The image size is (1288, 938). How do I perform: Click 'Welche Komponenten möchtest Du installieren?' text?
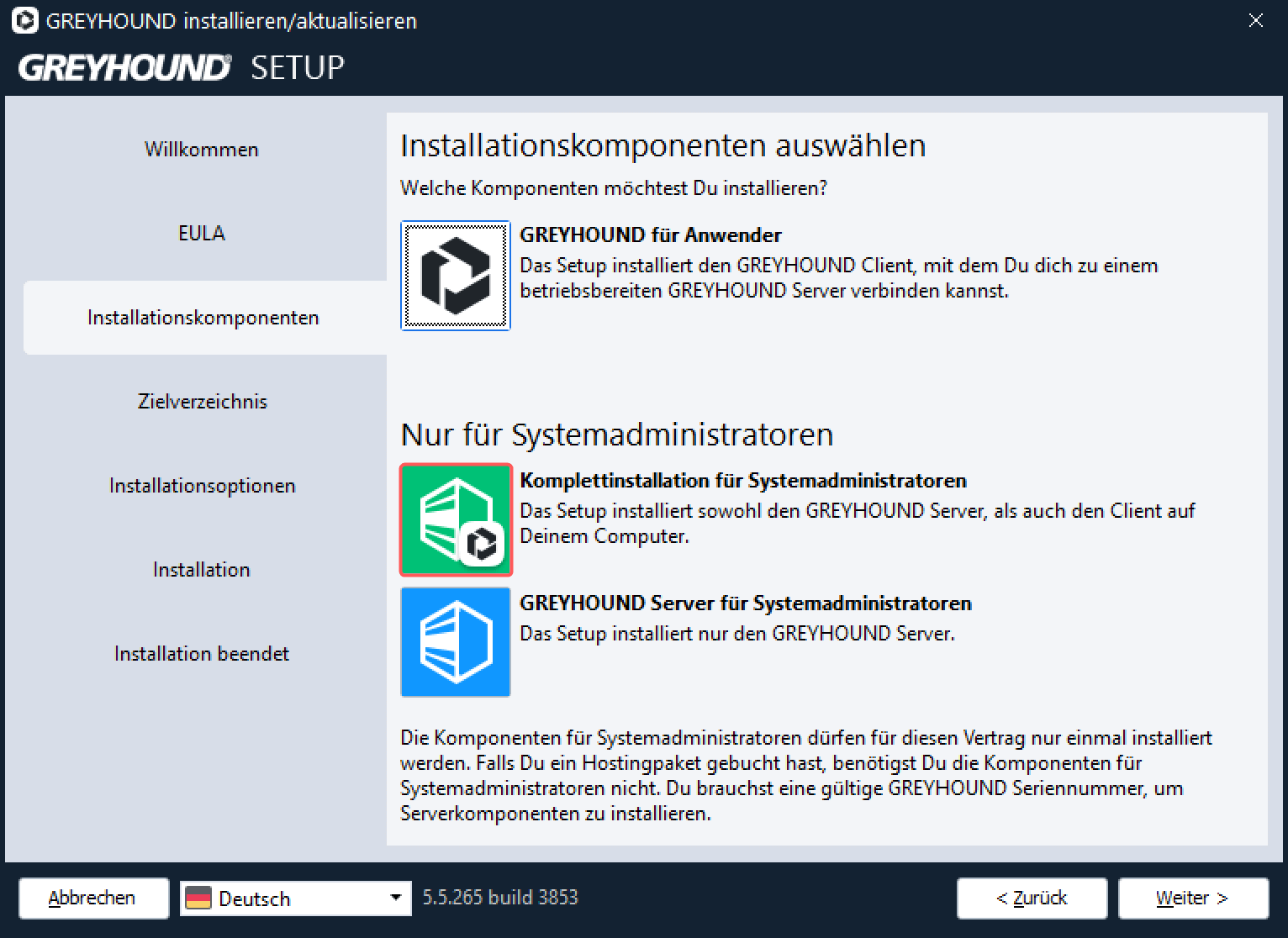point(614,188)
